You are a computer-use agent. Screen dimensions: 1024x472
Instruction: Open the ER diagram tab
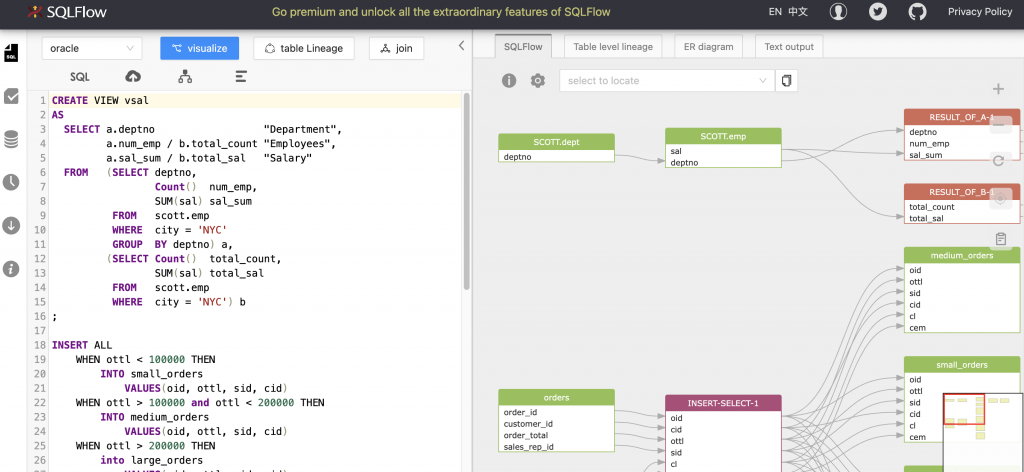[708, 46]
